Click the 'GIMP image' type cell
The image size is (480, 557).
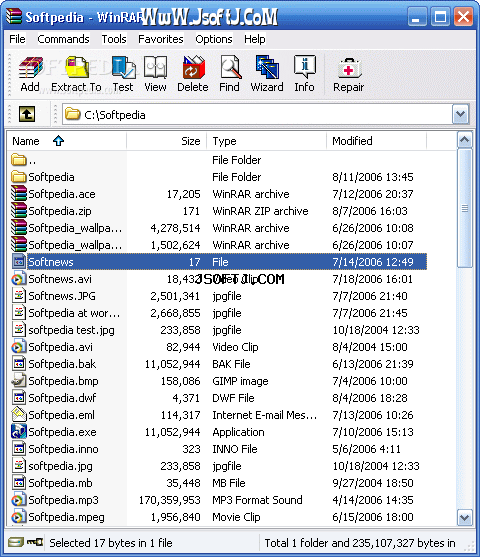tap(240, 381)
